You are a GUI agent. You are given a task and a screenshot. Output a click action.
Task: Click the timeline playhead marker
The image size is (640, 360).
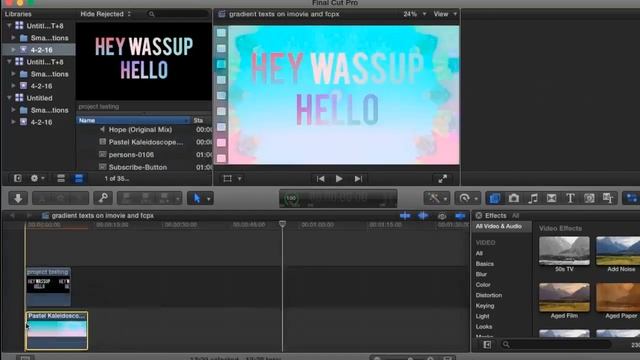[282, 224]
